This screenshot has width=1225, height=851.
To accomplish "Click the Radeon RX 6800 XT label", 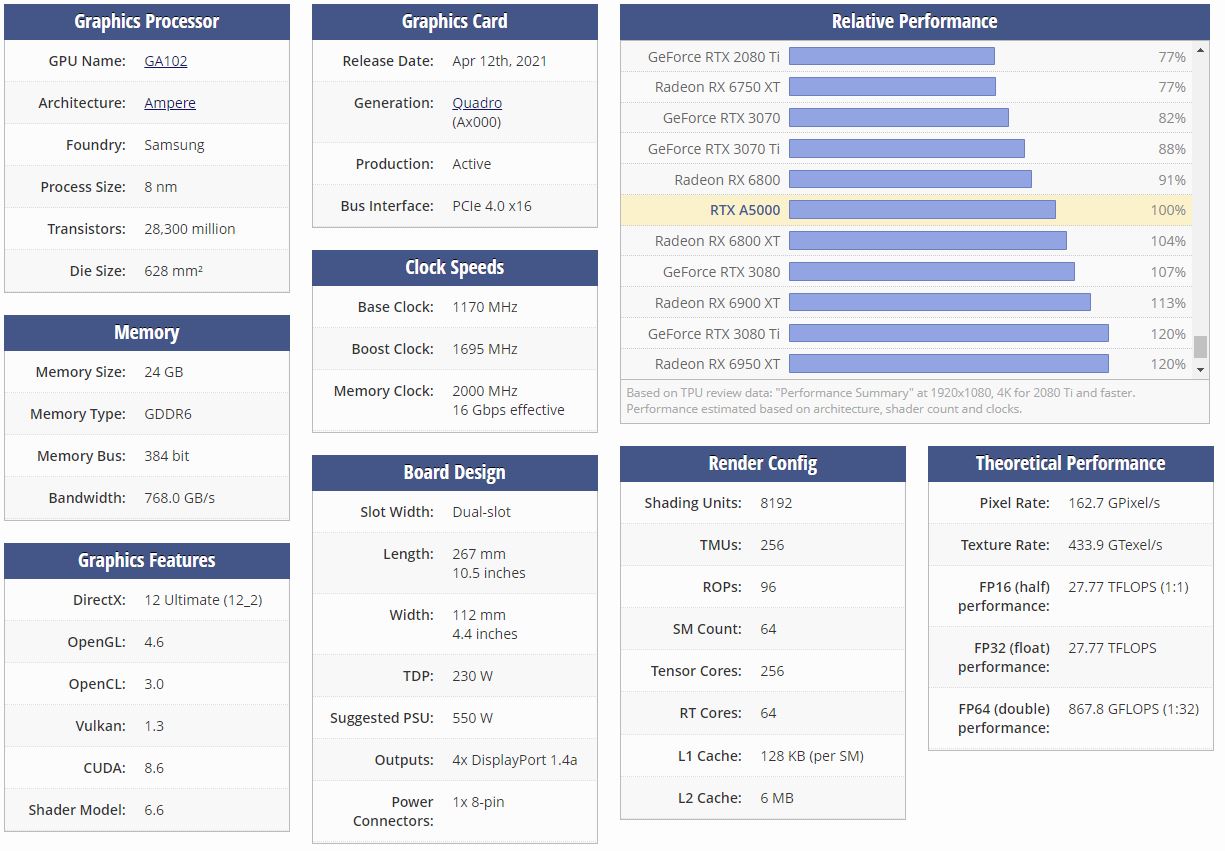I will coord(717,241).
